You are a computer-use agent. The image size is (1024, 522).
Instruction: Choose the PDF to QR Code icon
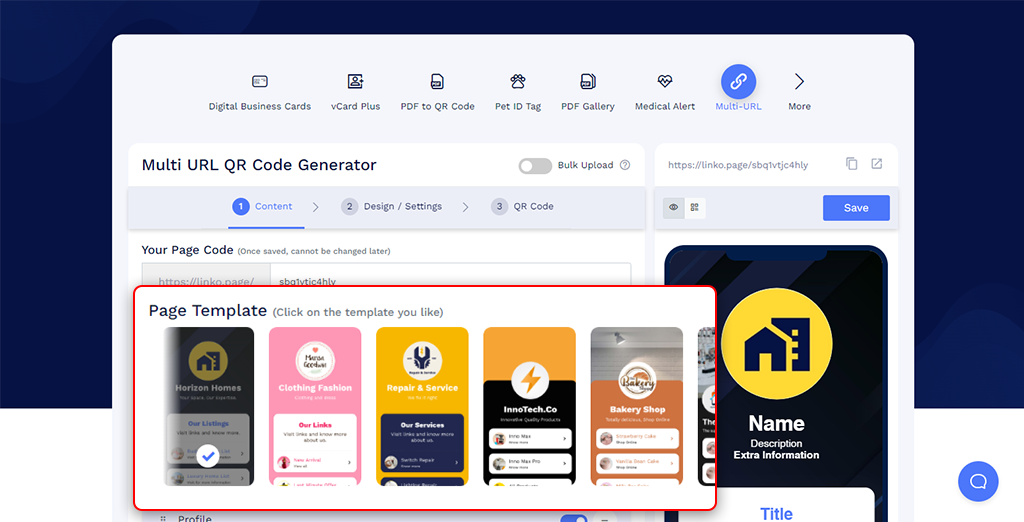coord(437,82)
